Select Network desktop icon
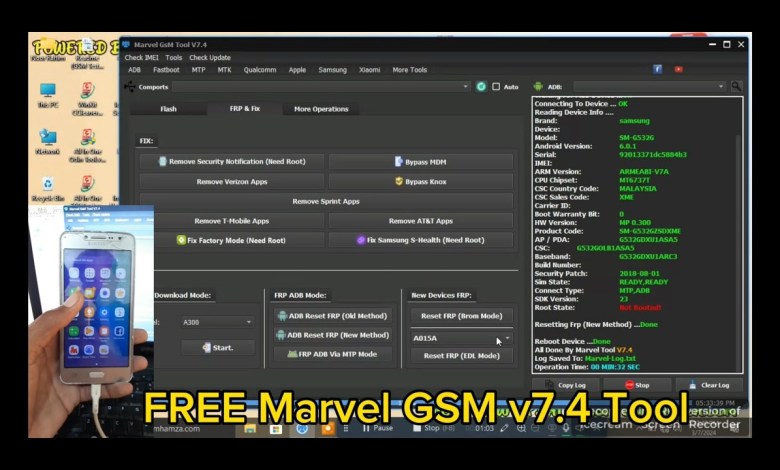This screenshot has height=470, width=780. [x=48, y=142]
